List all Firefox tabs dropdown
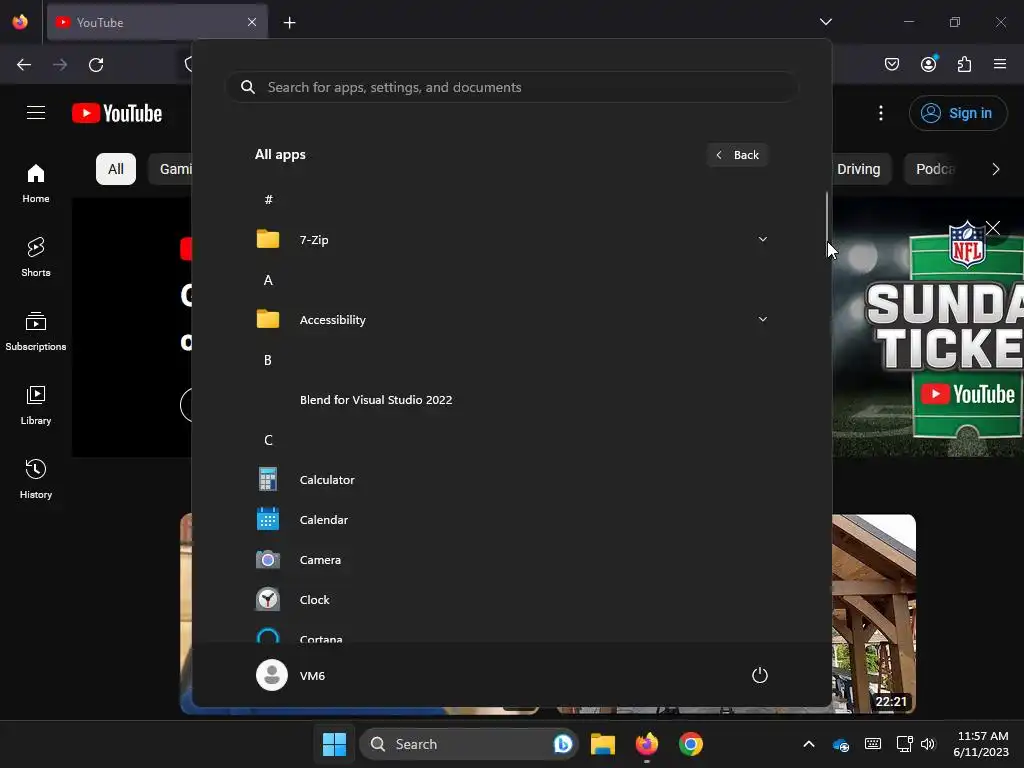1024x768 pixels. 825,22
